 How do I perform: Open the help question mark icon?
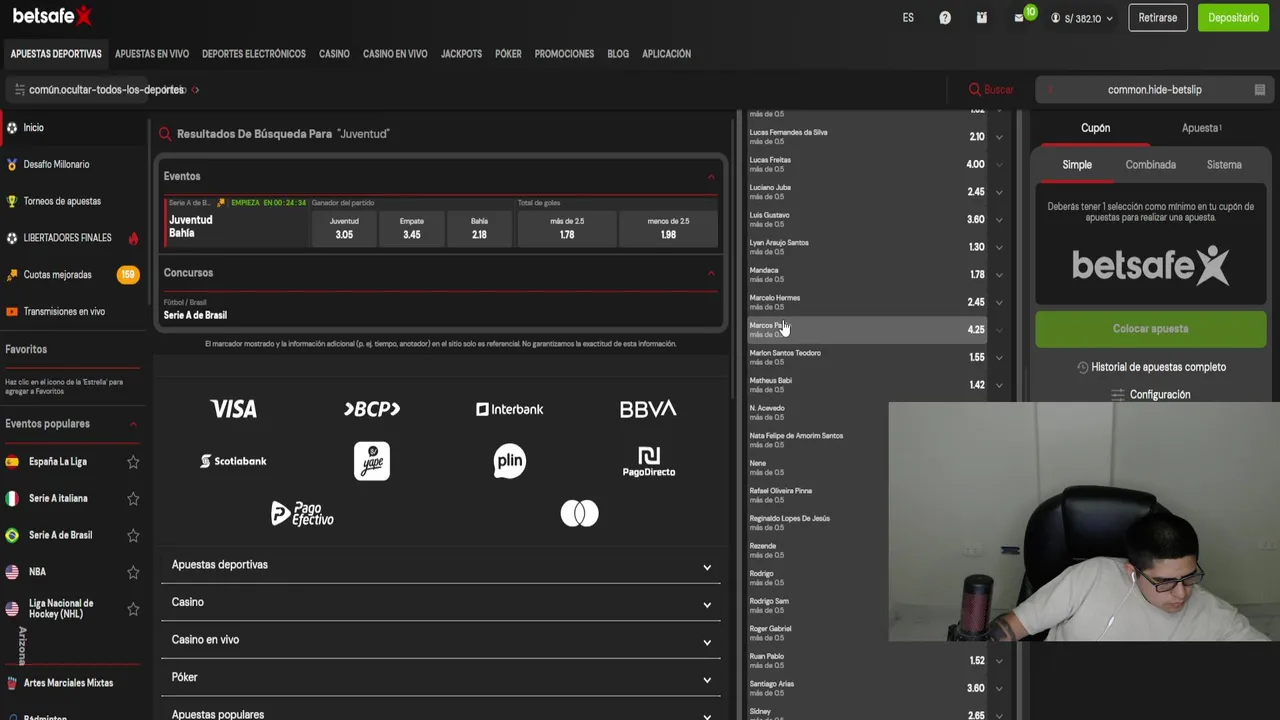point(945,18)
